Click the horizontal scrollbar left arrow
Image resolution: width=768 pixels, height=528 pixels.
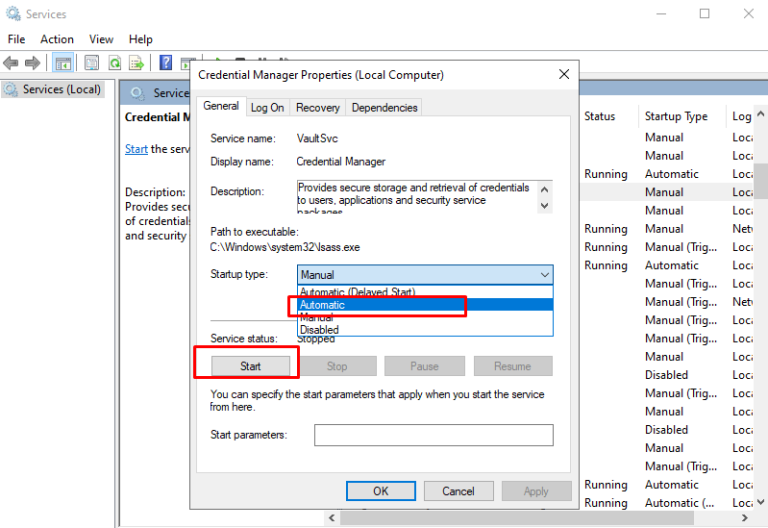332,518
